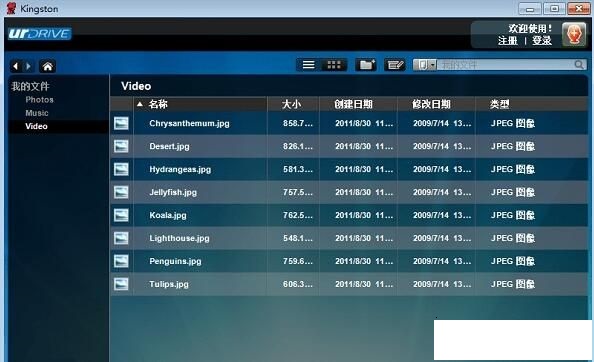
Task: Click the 注册 register link
Action: point(508,41)
